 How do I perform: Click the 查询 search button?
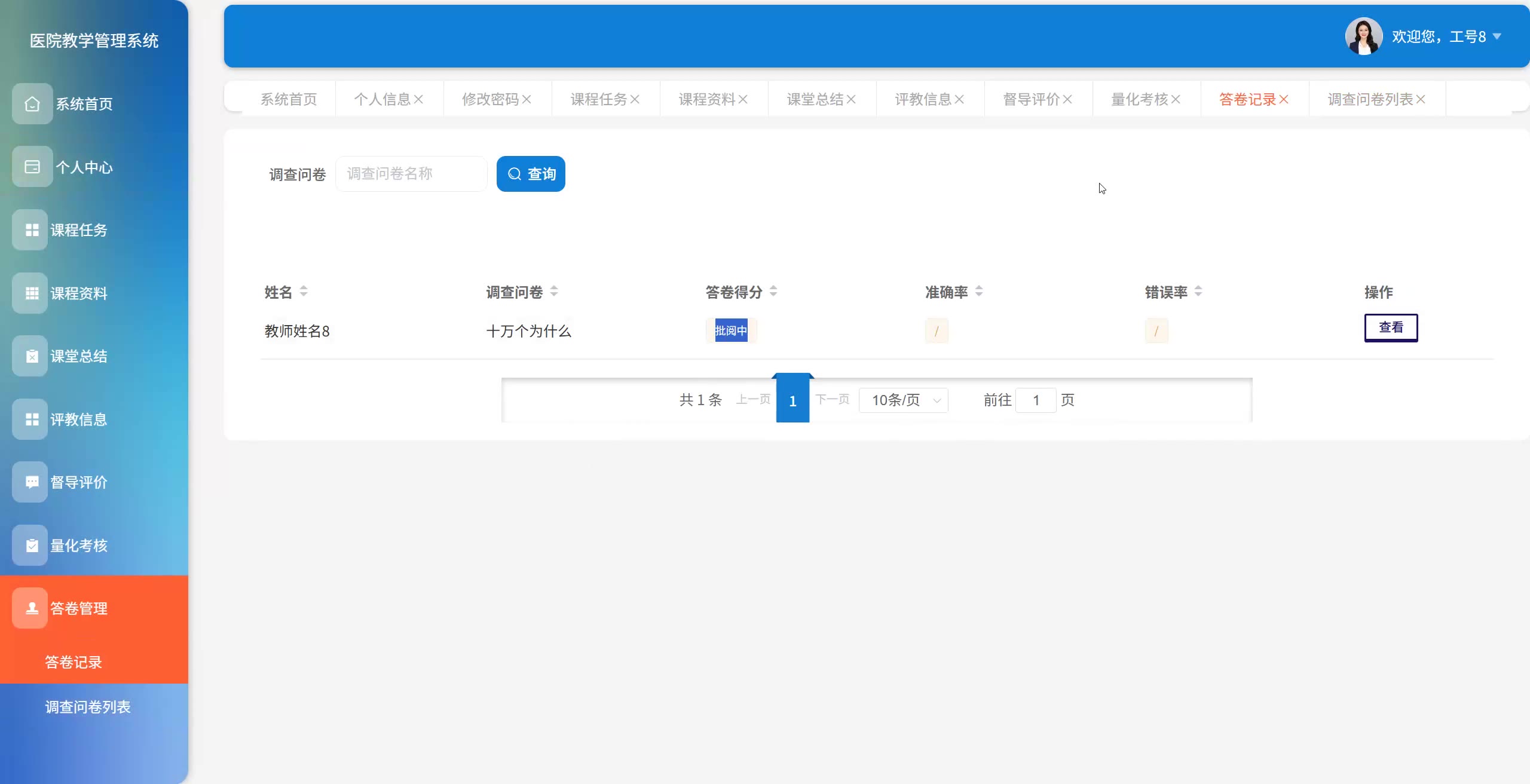click(531, 174)
